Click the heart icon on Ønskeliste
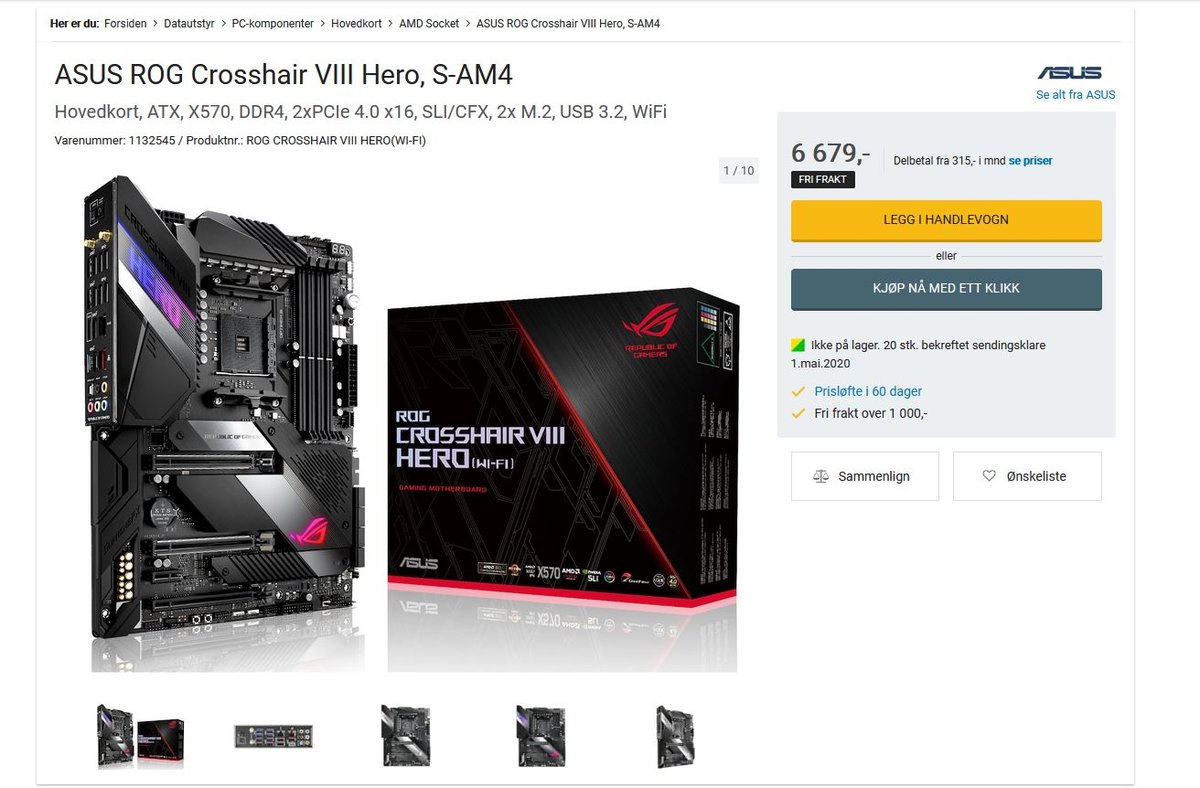This screenshot has width=1200, height=788. pos(989,476)
